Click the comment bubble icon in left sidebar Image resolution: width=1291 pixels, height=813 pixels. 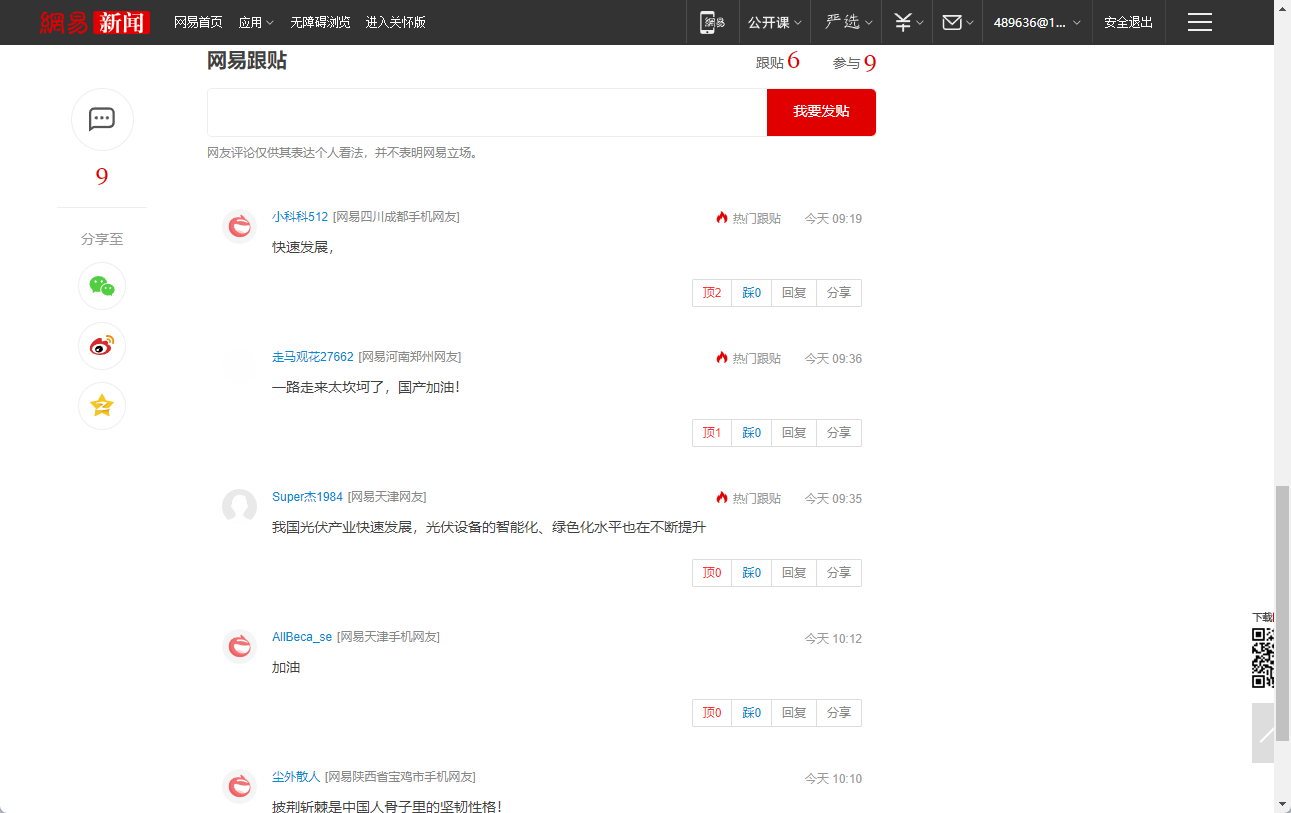click(x=102, y=120)
